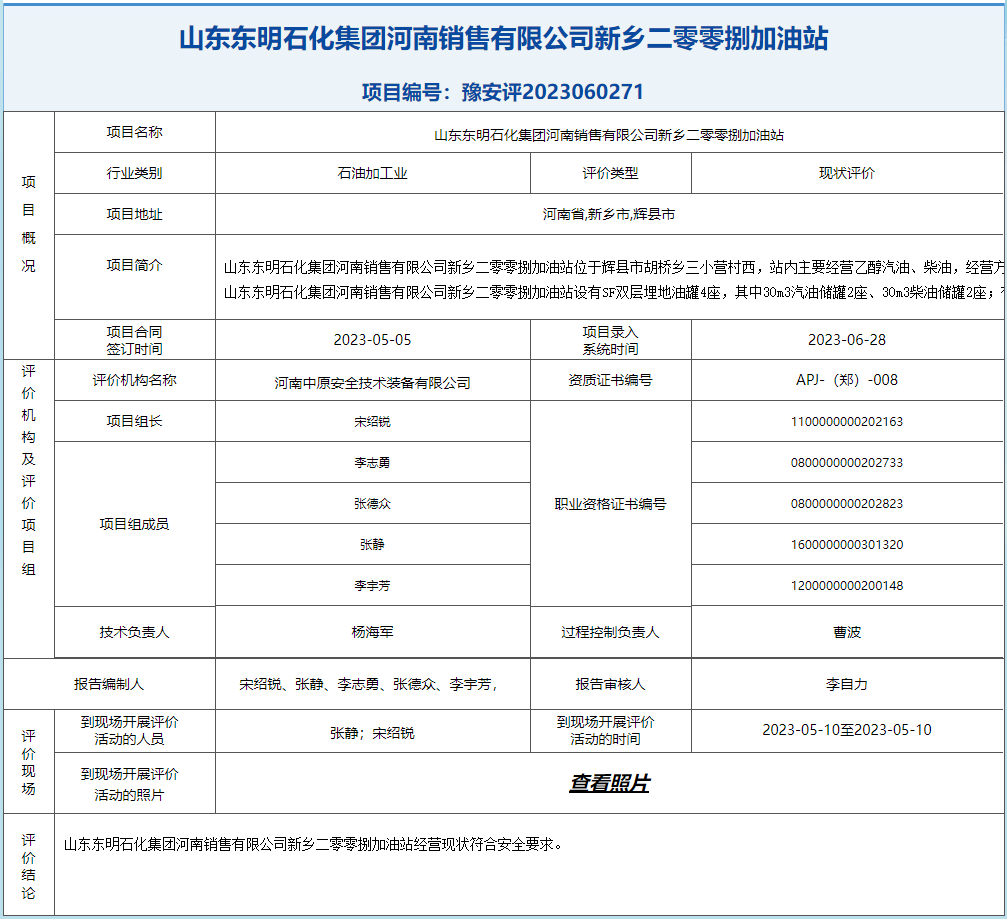Select the 现状评价 value
Screen dimensions: 1007x919
pos(846,173)
